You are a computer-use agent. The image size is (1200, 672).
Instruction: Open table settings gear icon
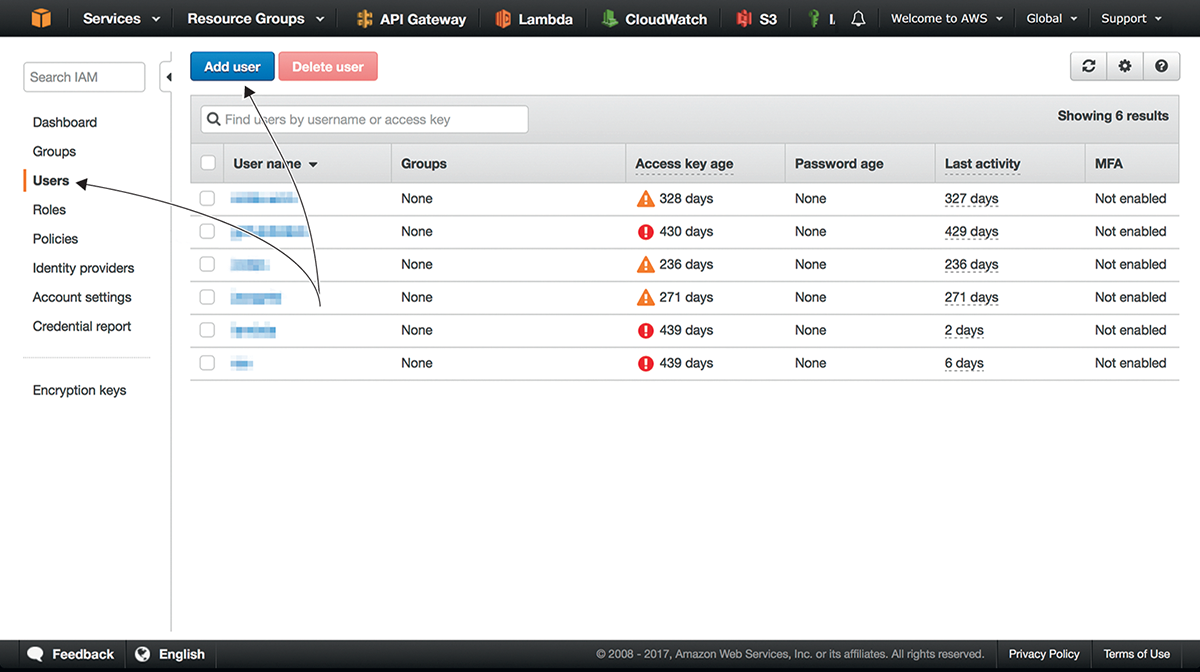pyautogui.click(x=1125, y=66)
